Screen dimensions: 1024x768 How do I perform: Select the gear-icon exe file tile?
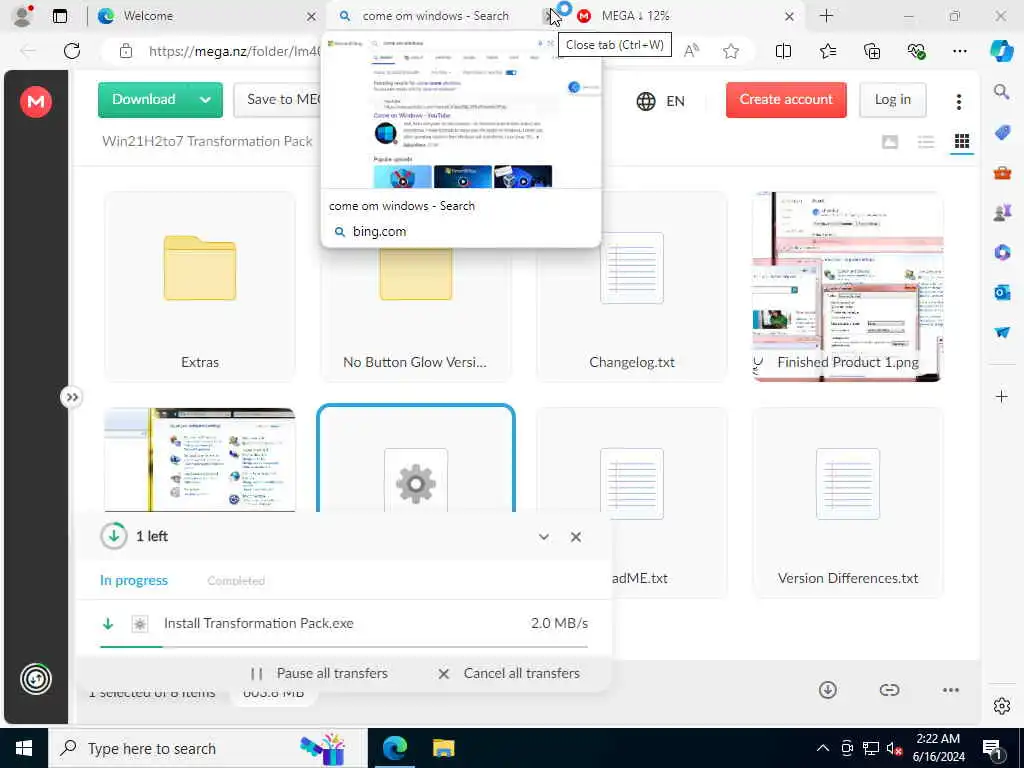pyautogui.click(x=416, y=459)
